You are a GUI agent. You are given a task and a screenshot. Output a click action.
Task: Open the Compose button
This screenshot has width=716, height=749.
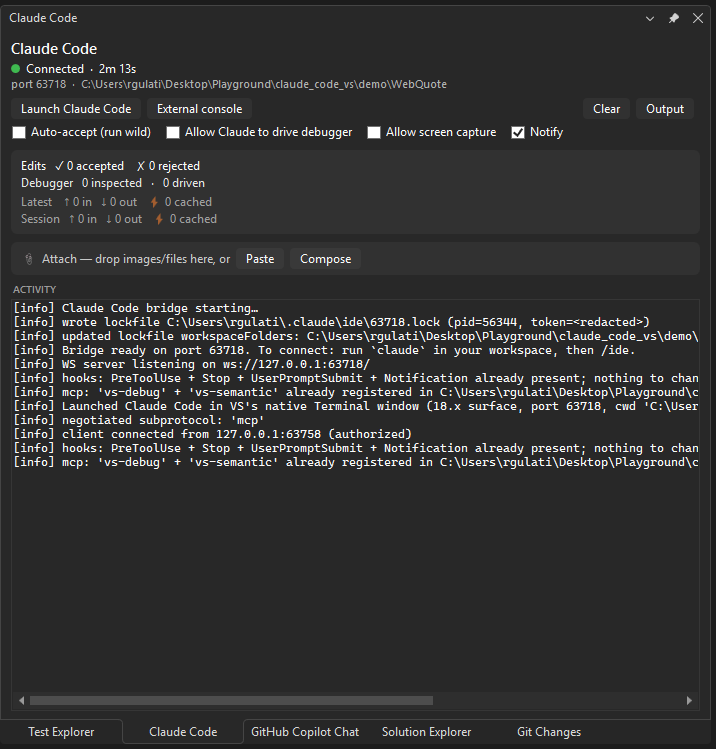point(325,259)
